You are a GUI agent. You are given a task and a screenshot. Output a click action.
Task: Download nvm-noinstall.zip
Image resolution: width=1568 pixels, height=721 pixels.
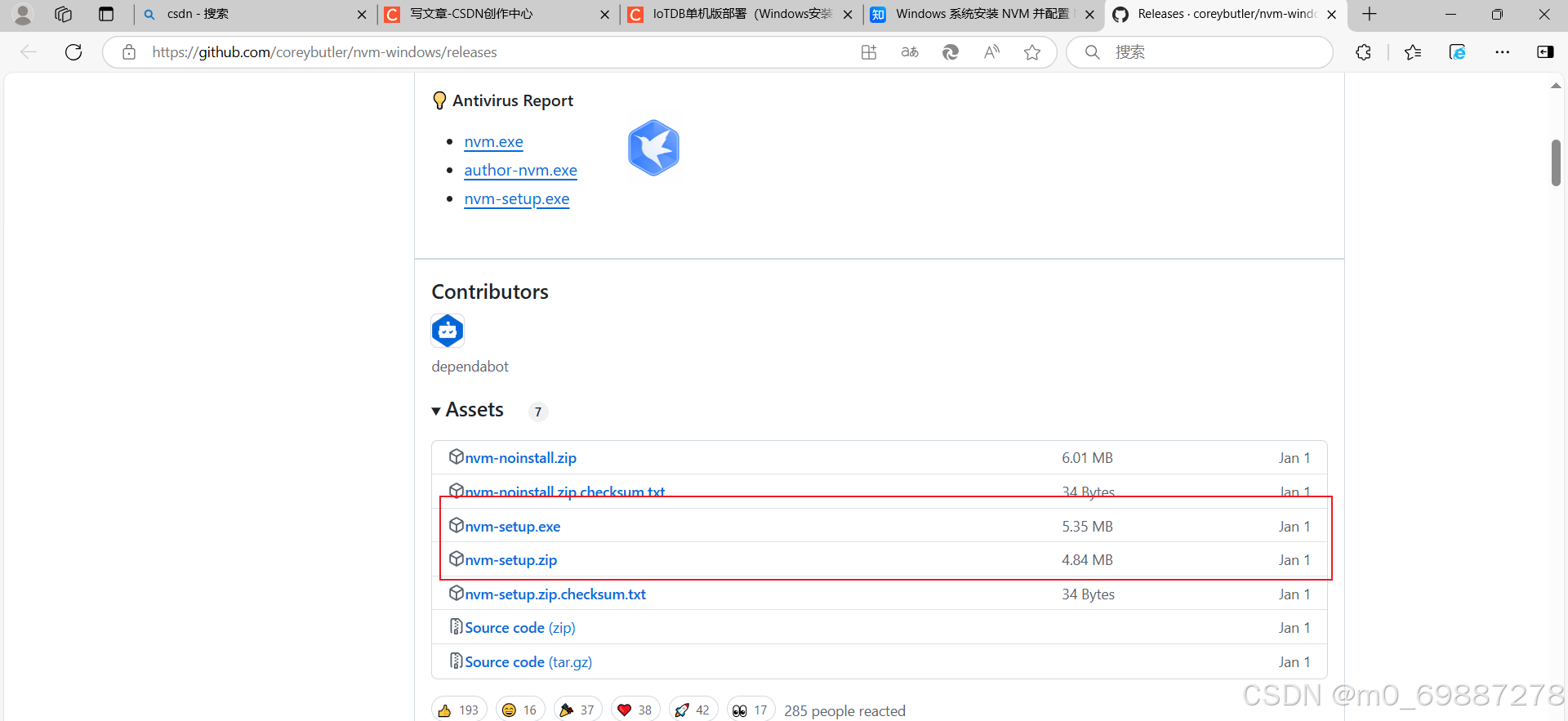(x=520, y=458)
